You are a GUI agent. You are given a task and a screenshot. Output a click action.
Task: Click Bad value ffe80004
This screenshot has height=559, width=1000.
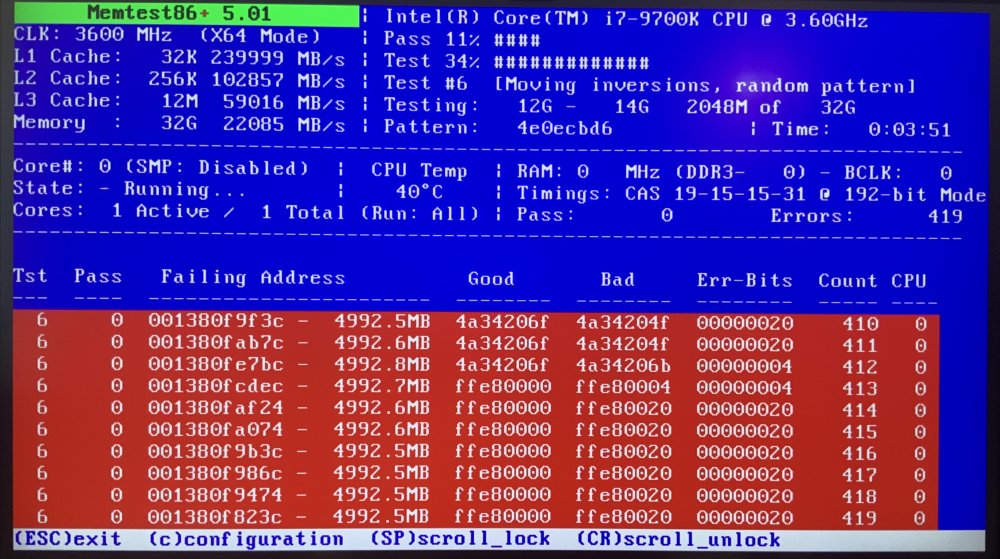coord(622,387)
